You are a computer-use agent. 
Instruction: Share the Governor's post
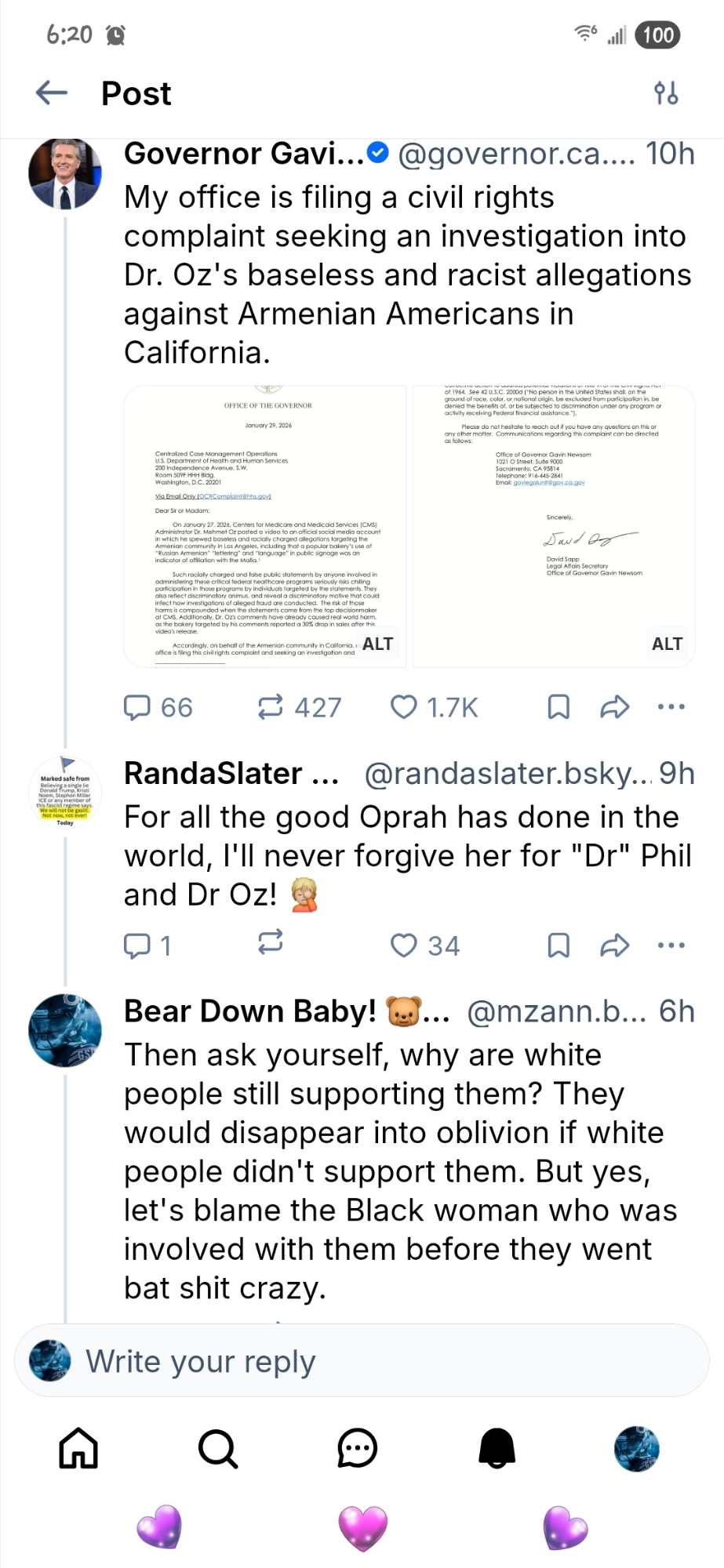coord(614,707)
